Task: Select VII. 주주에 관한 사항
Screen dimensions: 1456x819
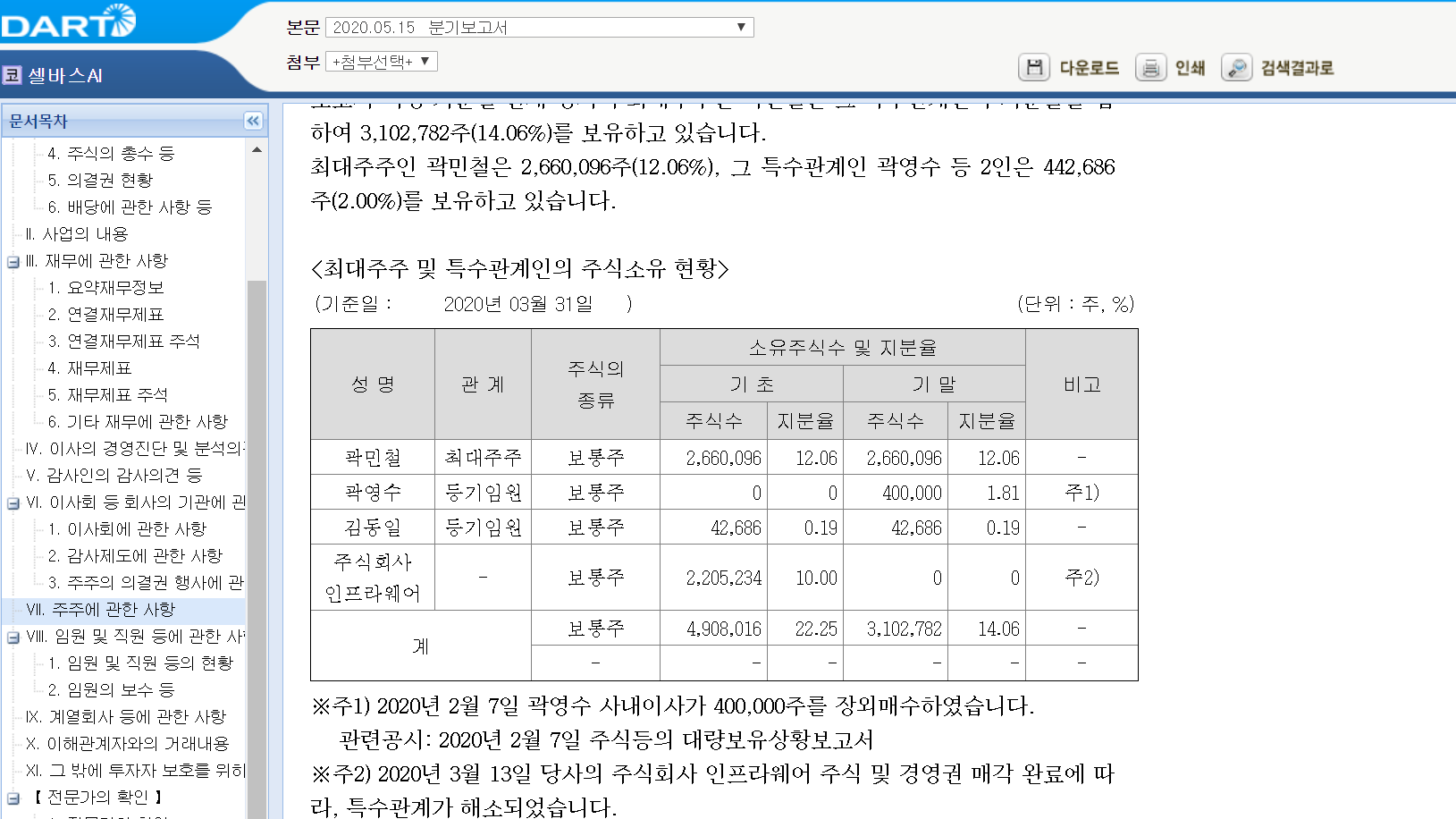Action: 100,610
